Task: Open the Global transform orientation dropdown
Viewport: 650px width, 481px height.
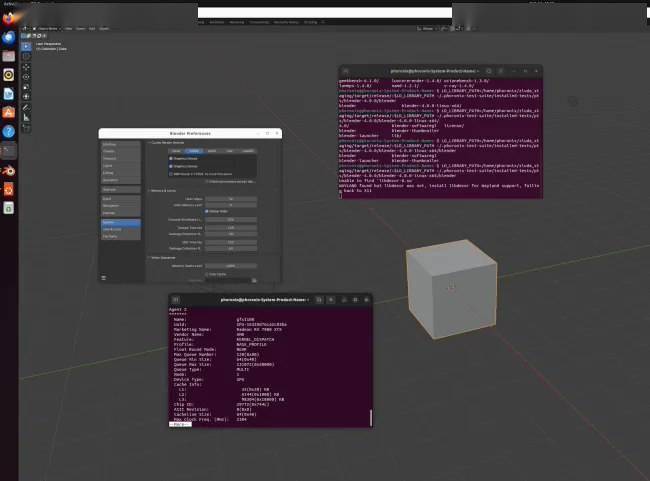Action: [426, 29]
